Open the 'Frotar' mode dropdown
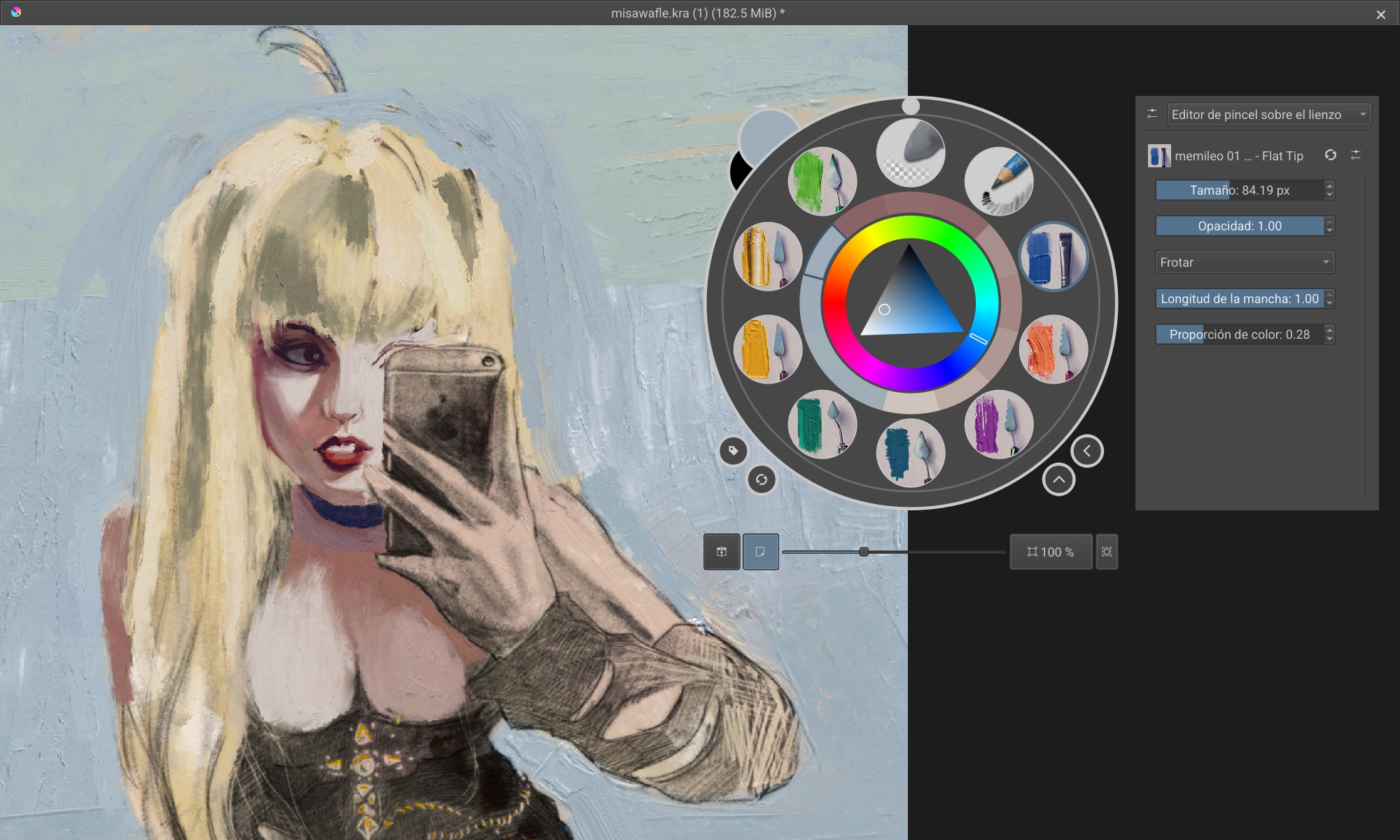1400x840 pixels. click(1245, 262)
